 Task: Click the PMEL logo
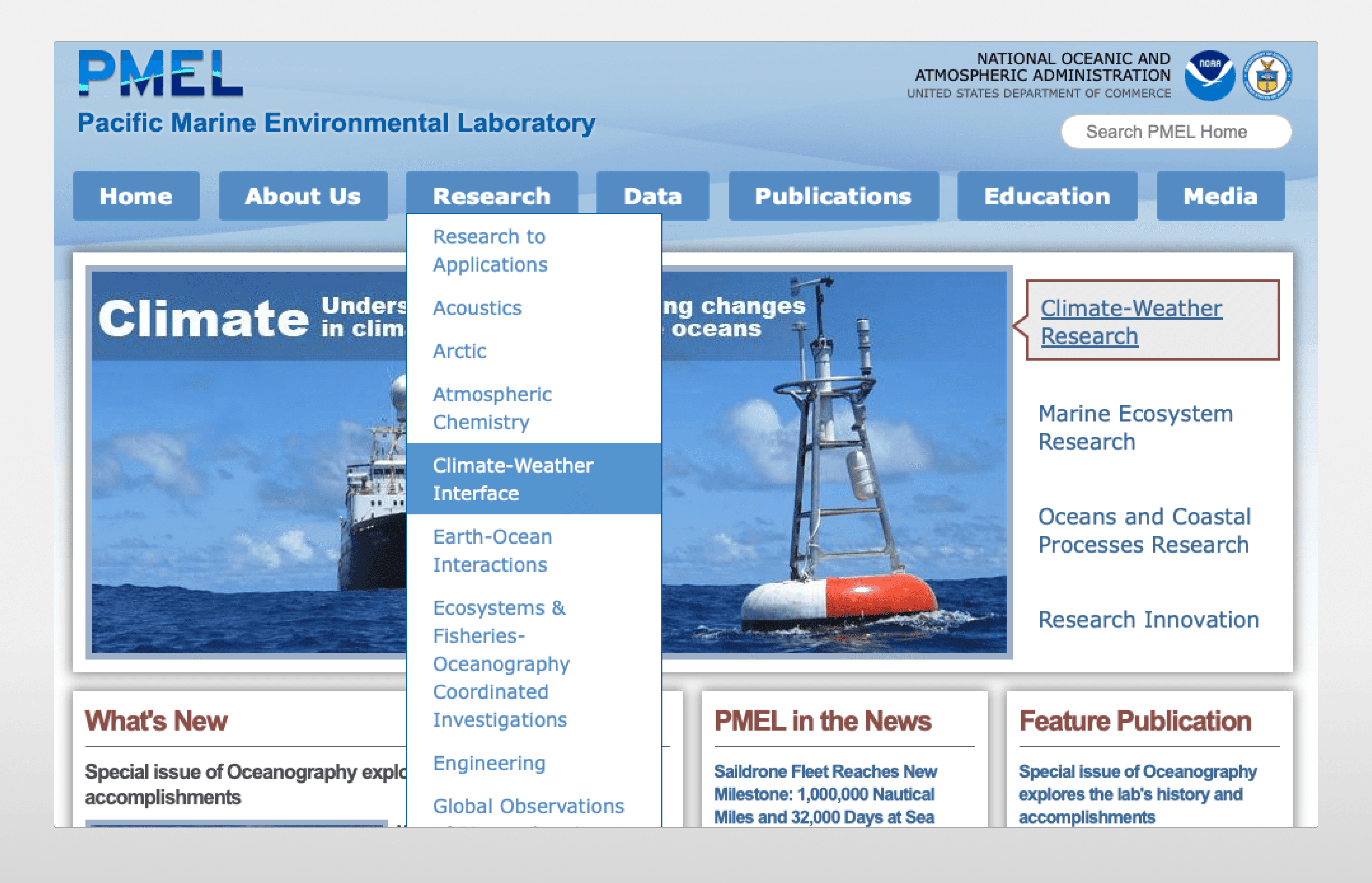[161, 73]
